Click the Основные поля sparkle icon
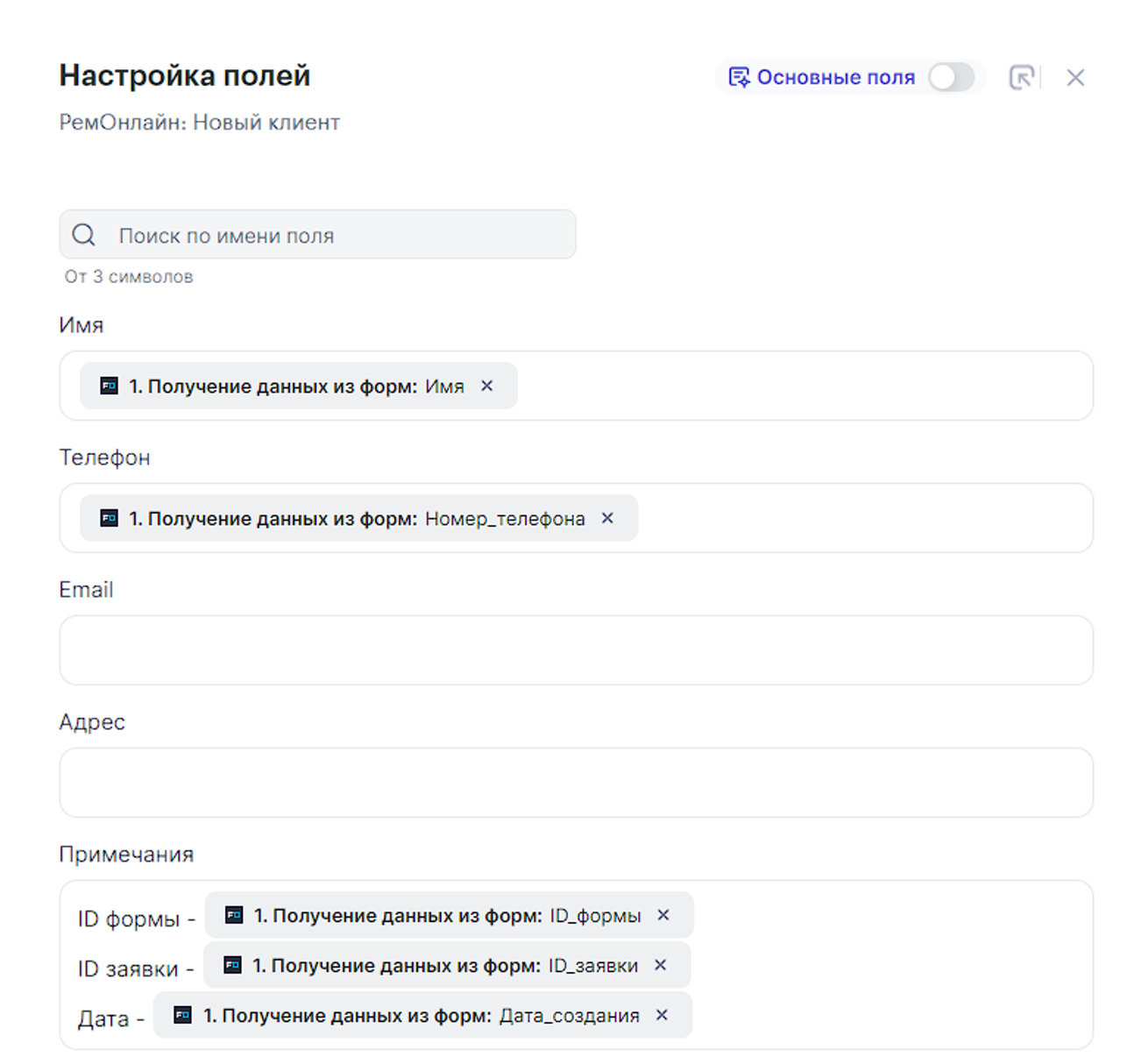1148x1064 pixels. tap(739, 77)
